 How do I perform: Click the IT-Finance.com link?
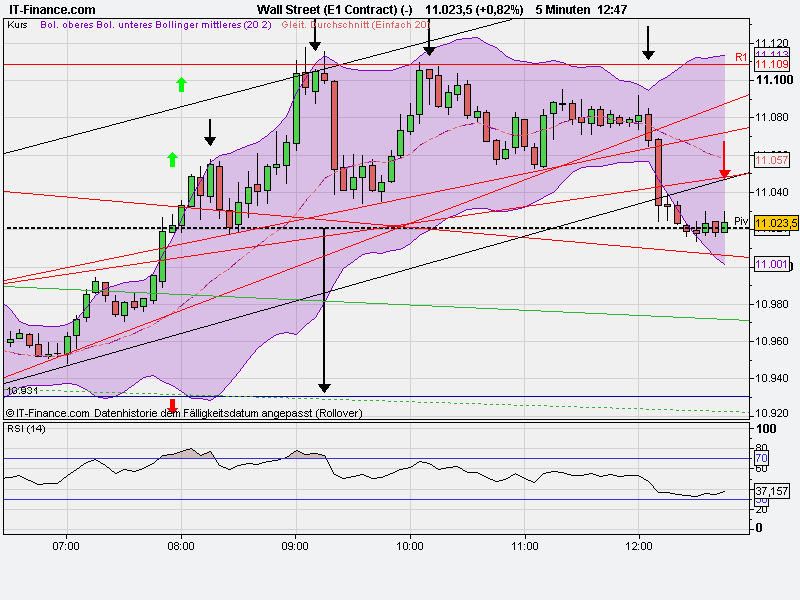click(50, 8)
